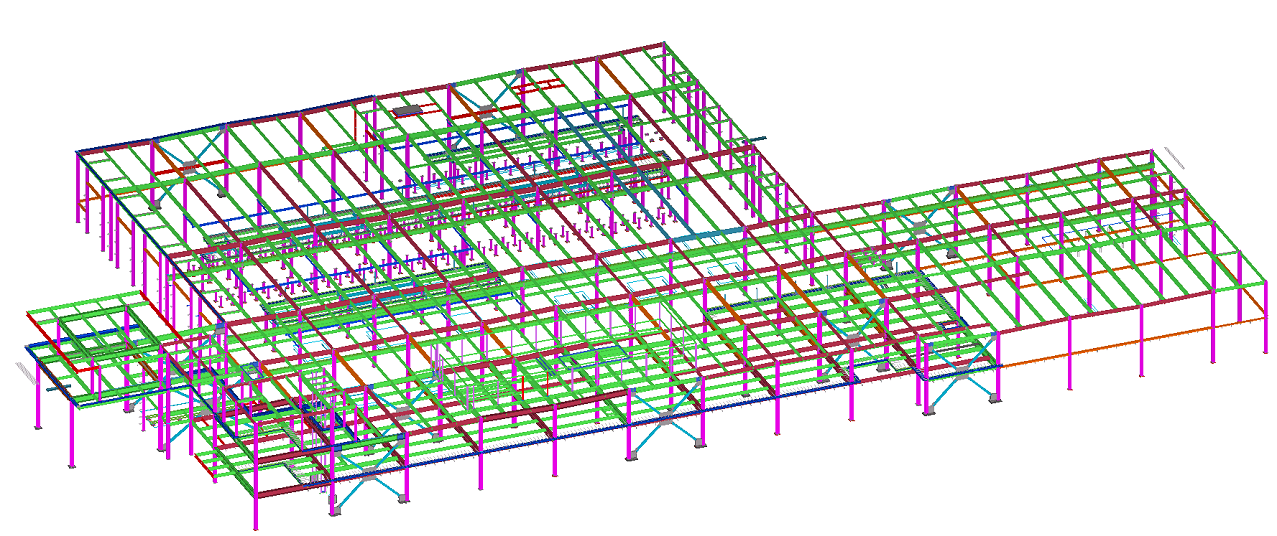Click the gray plate on the top roof edge

[406, 110]
